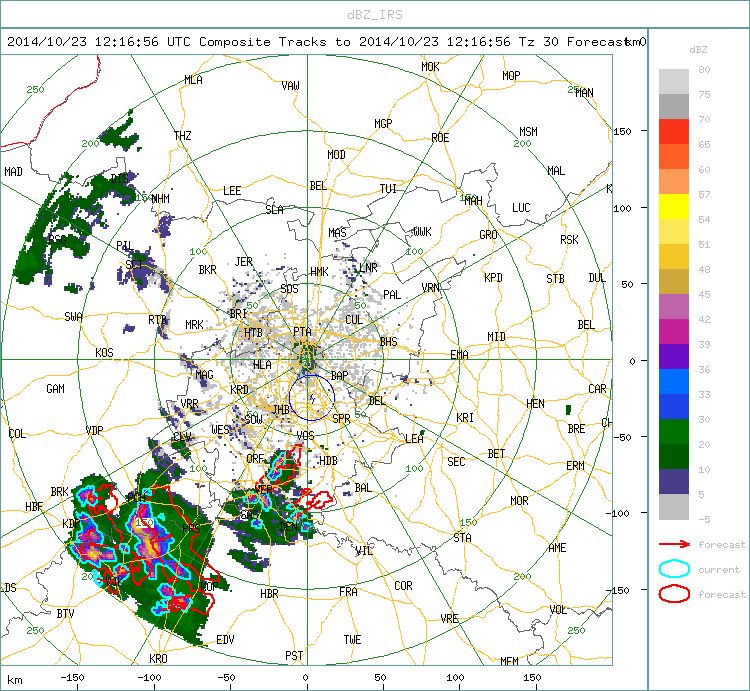This screenshot has width=750, height=691.
Task: Click the -150 tick on the bottom km axis
Action: tap(72, 678)
